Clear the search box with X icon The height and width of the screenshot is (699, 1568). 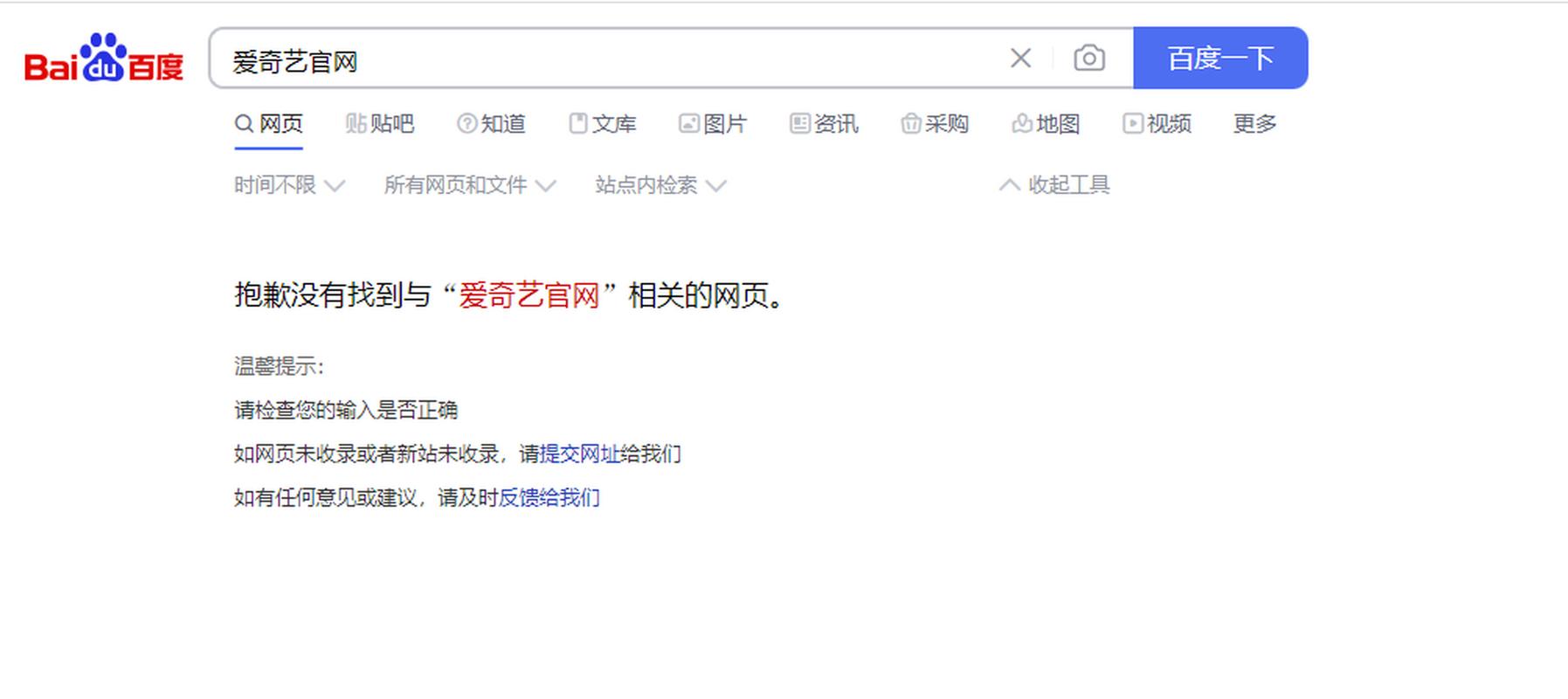[x=1020, y=59]
